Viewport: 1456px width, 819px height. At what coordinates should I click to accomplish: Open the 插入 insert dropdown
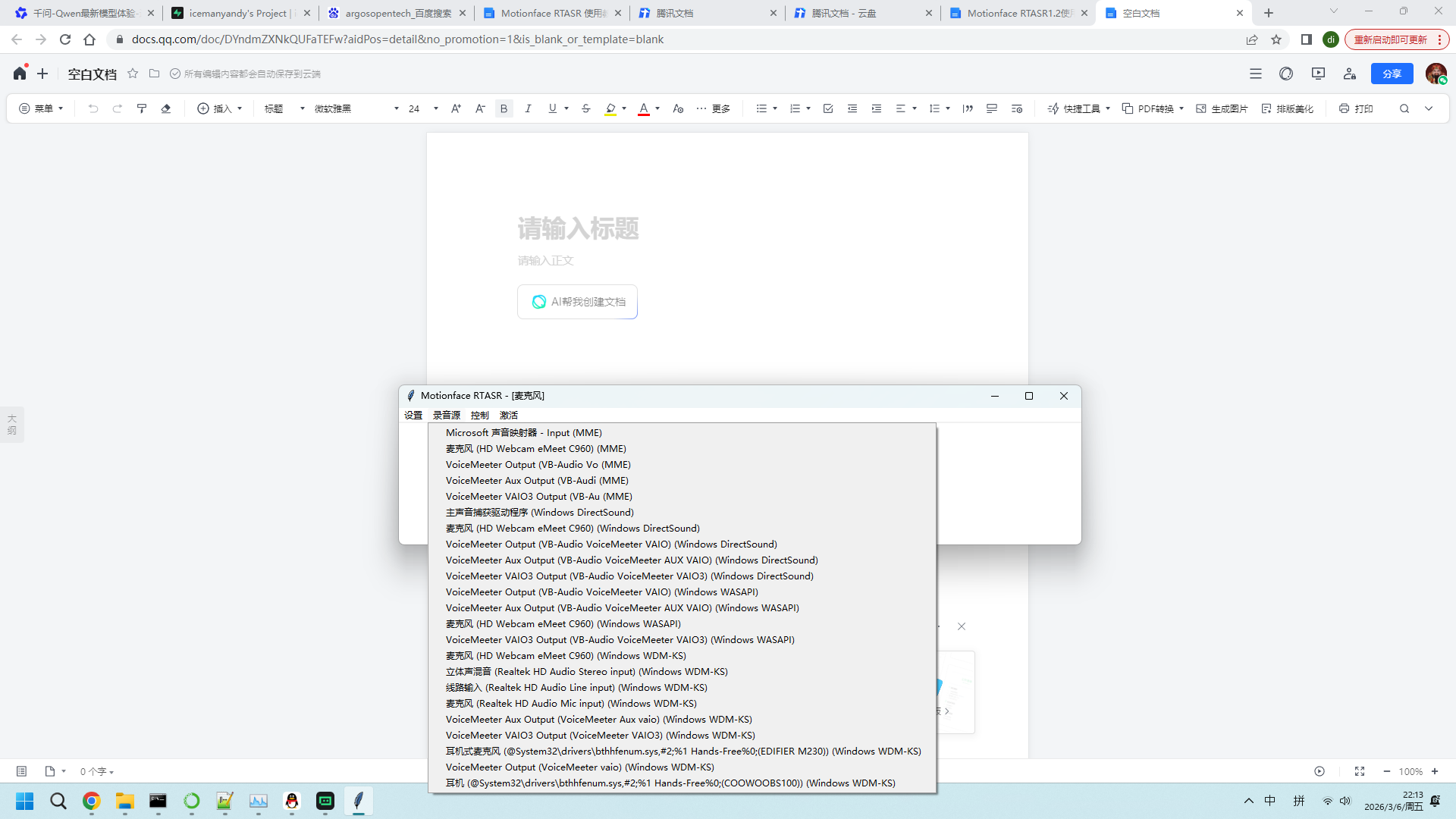(220, 108)
